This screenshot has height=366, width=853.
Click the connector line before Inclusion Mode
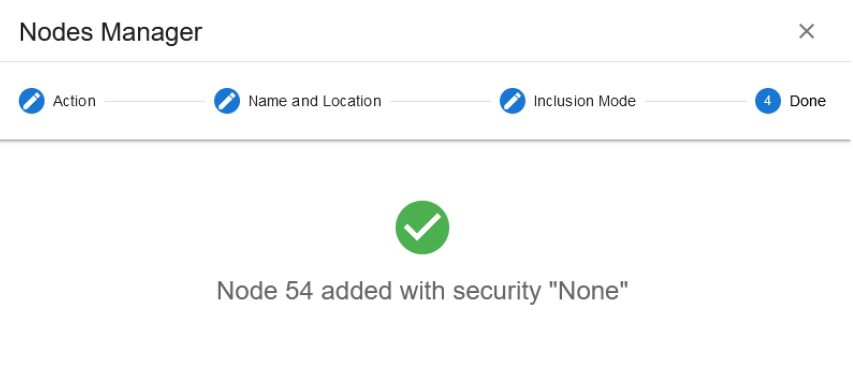pyautogui.click(x=440, y=101)
